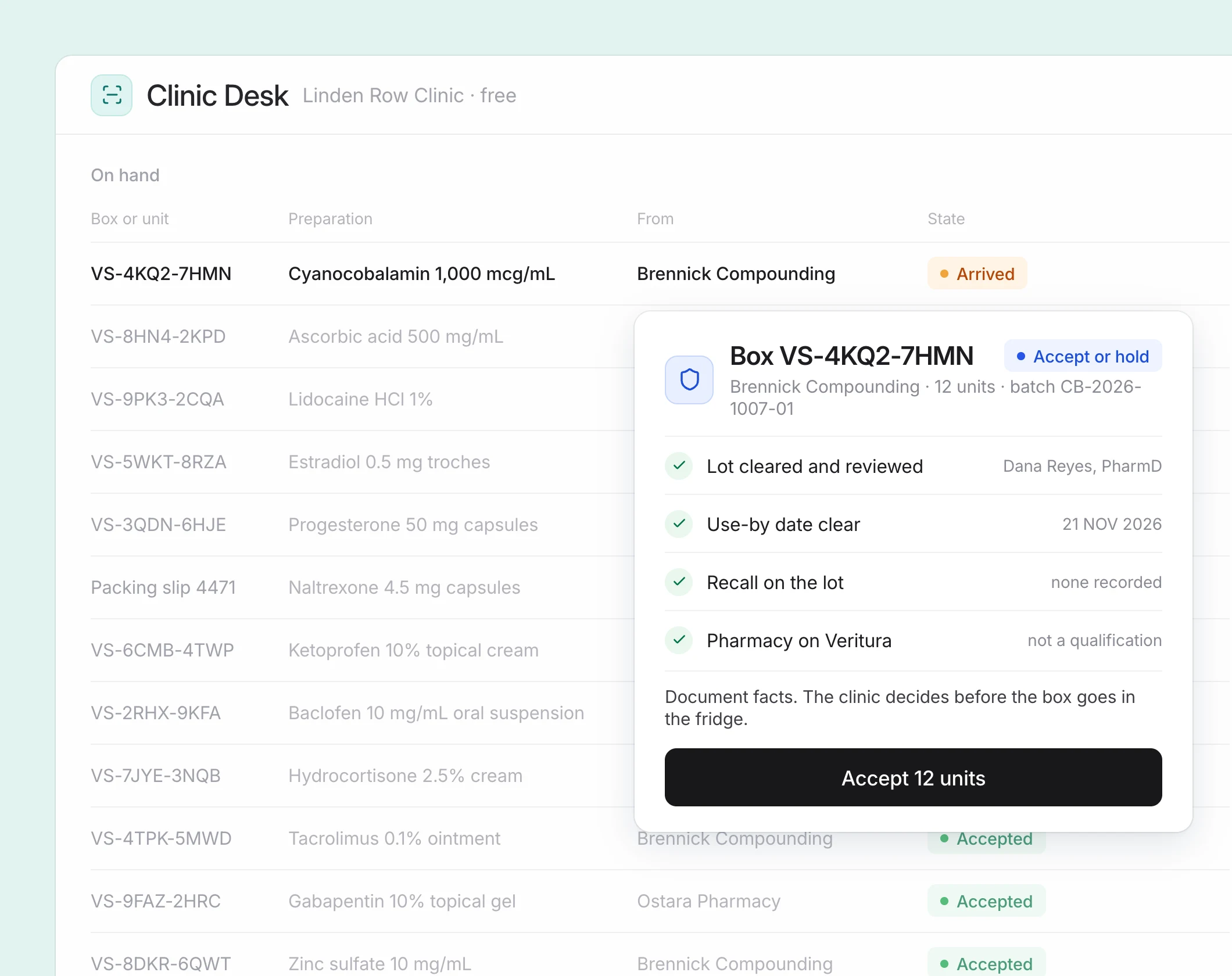The width and height of the screenshot is (1232, 976).
Task: Click the Arrived status badge
Action: 977,274
